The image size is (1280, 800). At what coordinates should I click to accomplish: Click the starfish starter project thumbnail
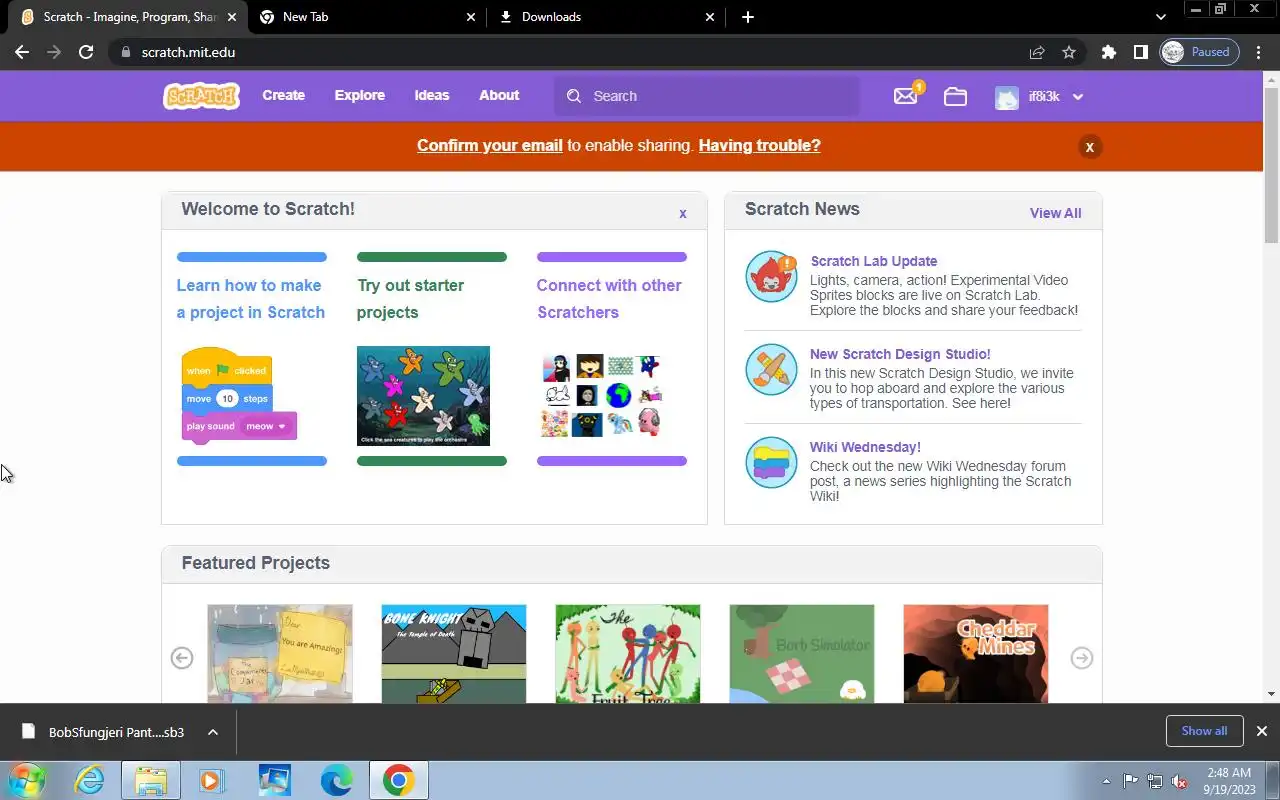point(423,396)
